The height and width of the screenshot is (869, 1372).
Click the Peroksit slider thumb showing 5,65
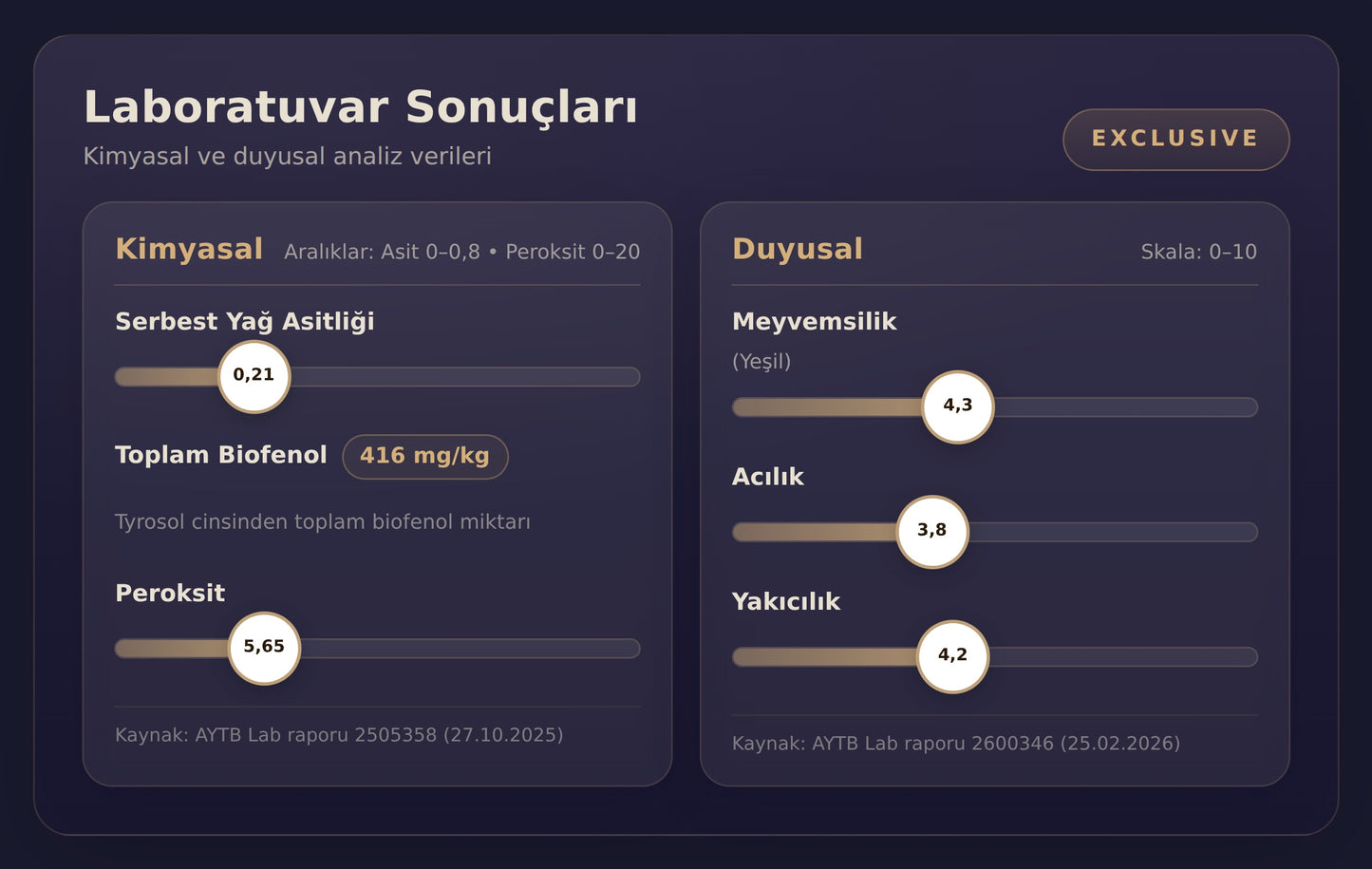coord(264,648)
